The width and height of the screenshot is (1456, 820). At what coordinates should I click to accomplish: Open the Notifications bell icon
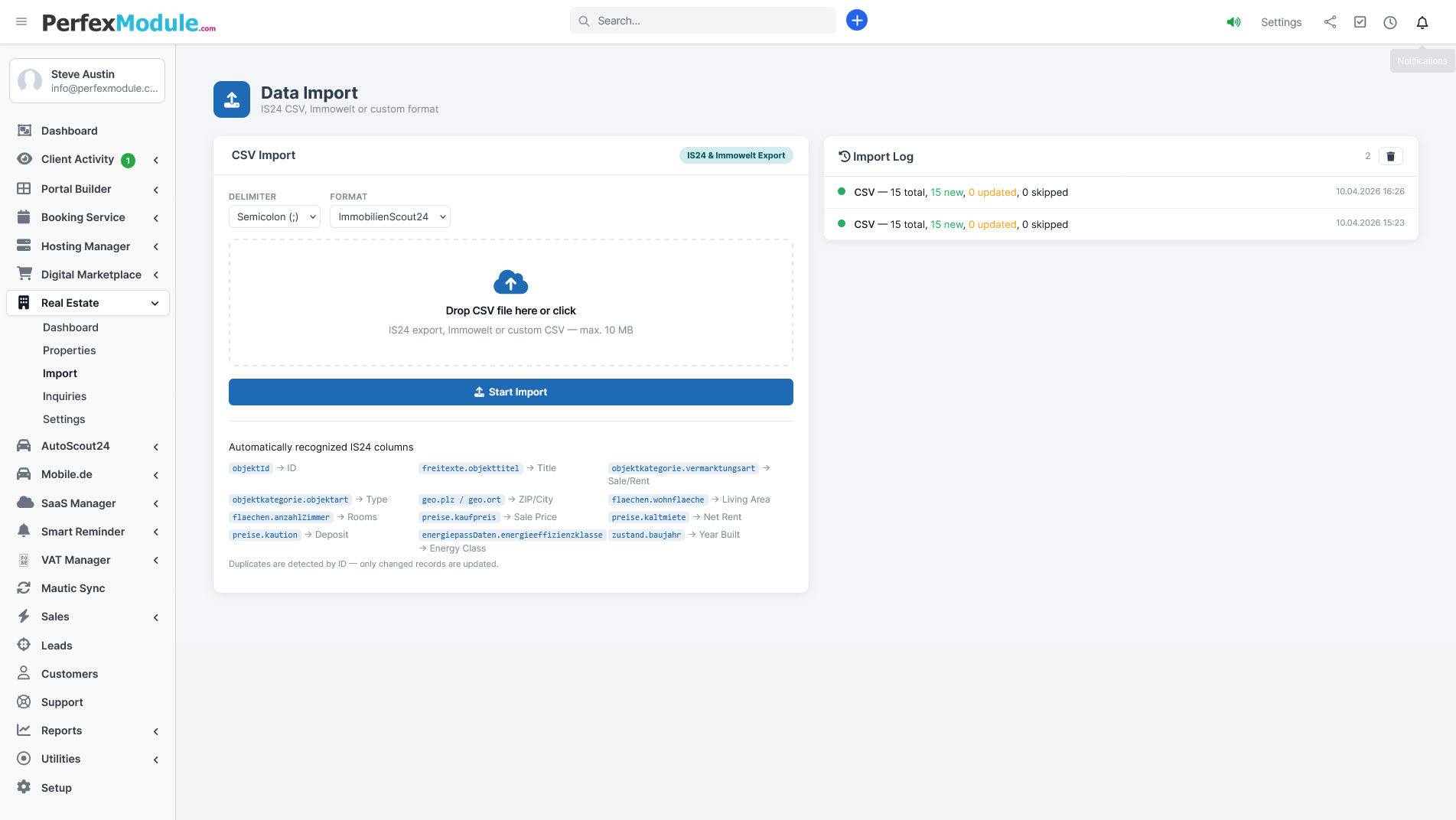point(1422,22)
